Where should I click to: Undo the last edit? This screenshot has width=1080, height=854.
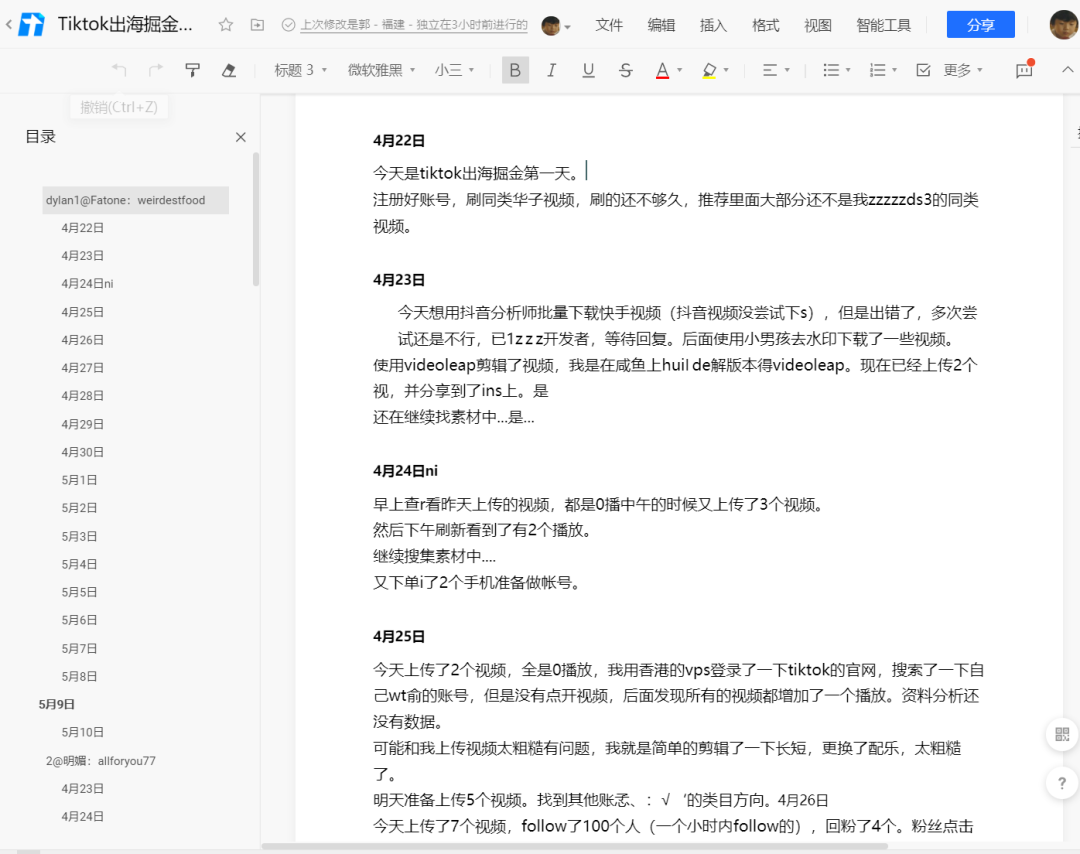coord(119,70)
